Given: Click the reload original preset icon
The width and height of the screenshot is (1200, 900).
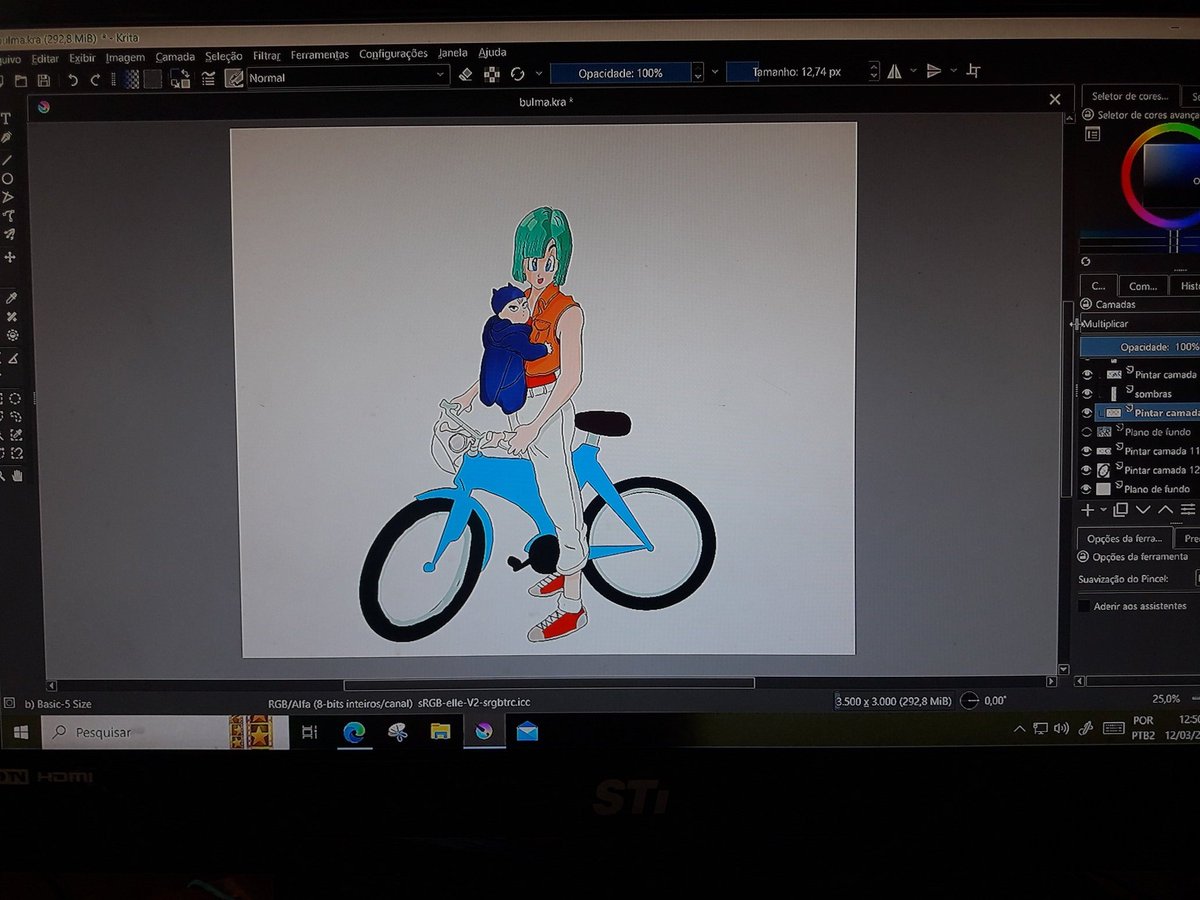Looking at the screenshot, I should [517, 74].
